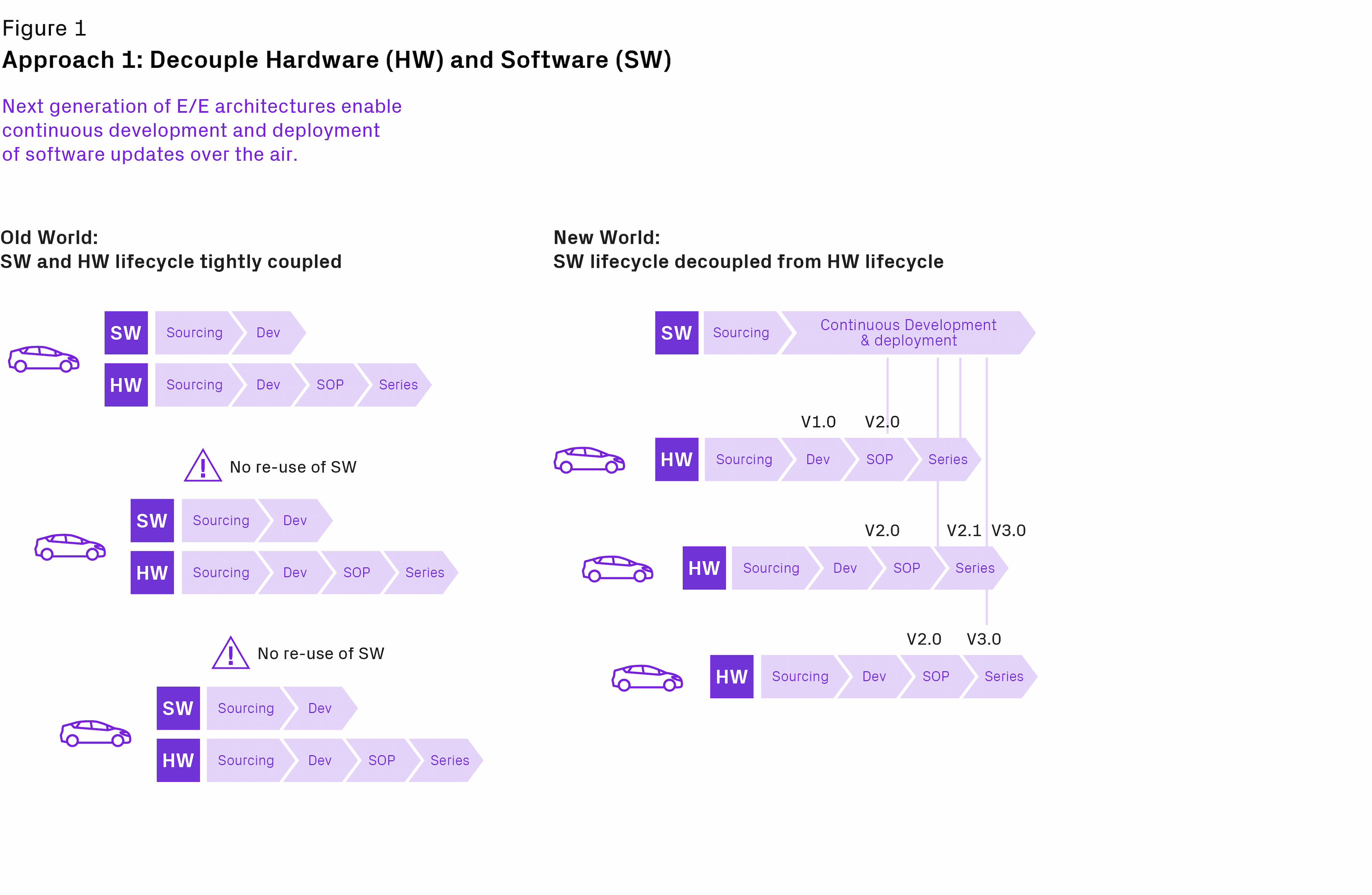Click the 'V2.0' label above the lowest HW row
Image resolution: width=1372 pixels, height=895 pixels.
924,639
